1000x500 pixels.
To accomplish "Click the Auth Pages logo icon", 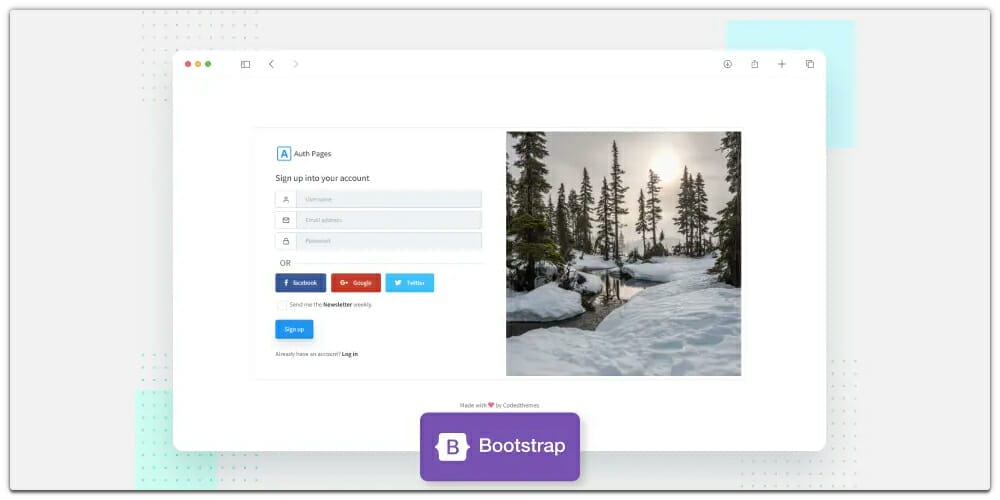I will click(x=284, y=154).
